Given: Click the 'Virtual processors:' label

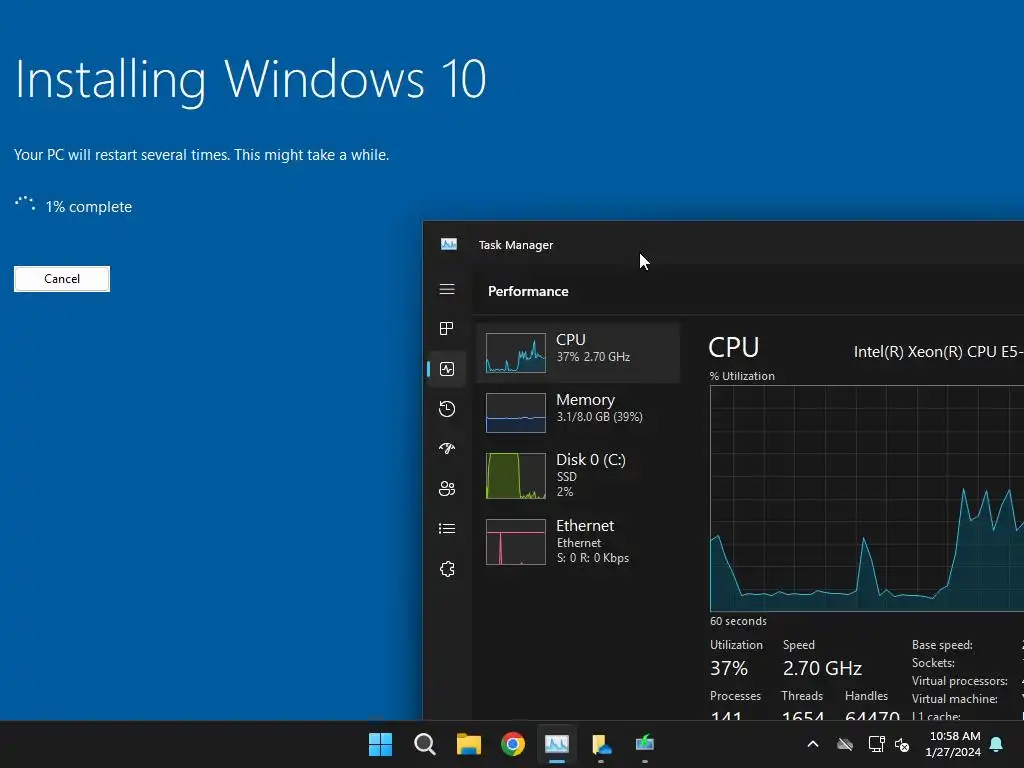Looking at the screenshot, I should point(959,680).
